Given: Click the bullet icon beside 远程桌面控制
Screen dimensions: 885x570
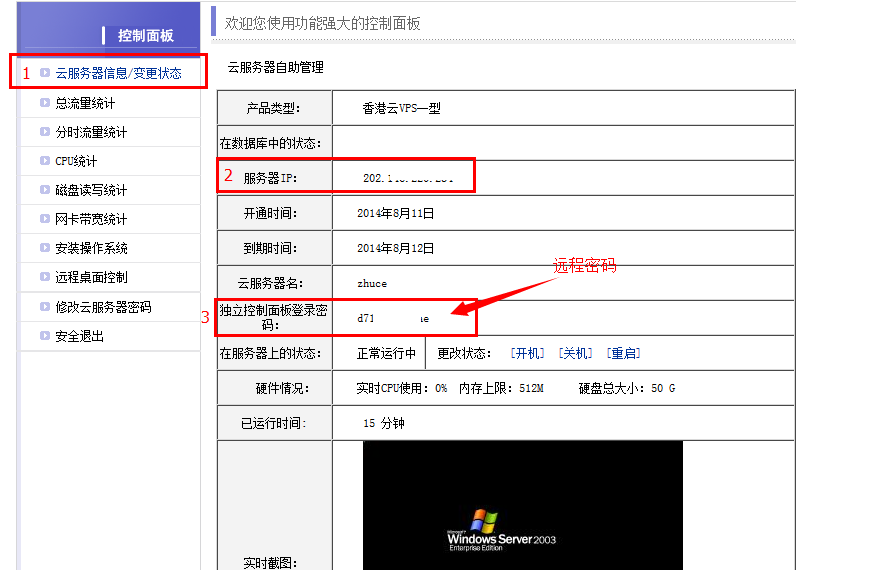Looking at the screenshot, I should click(44, 277).
